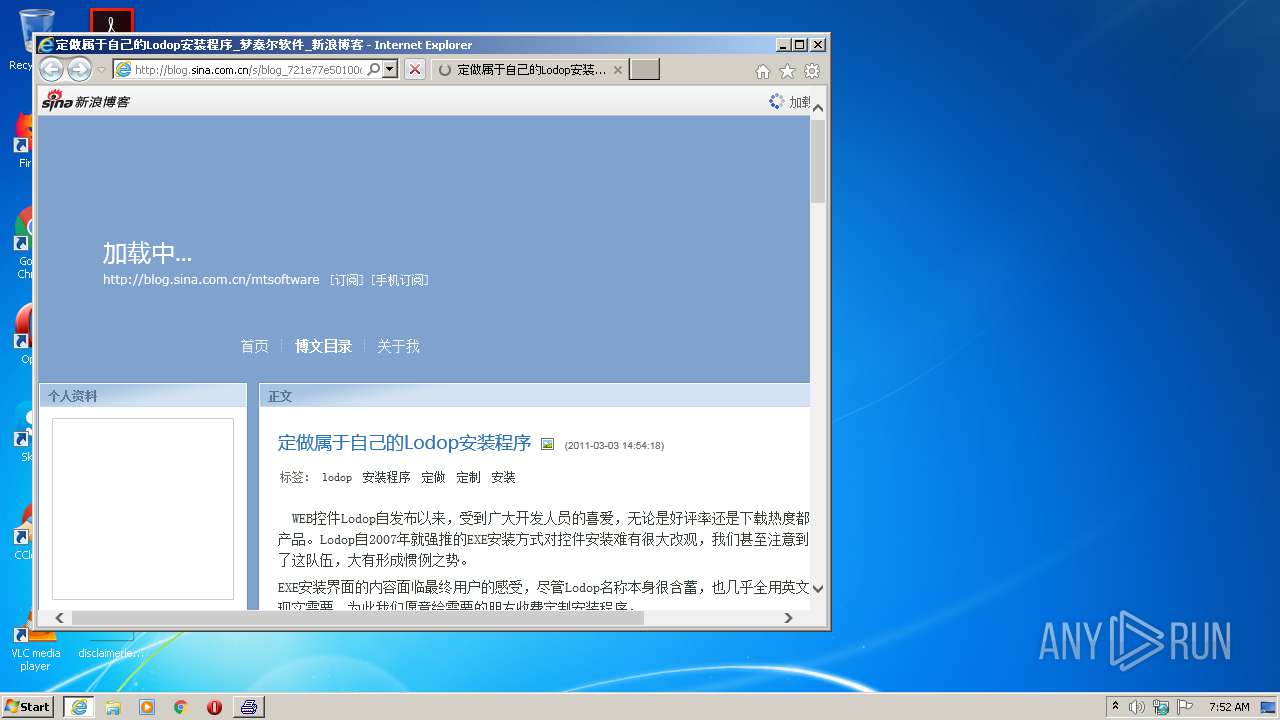This screenshot has height=720, width=1280.
Task: Click the lodop tag
Action: tap(337, 477)
